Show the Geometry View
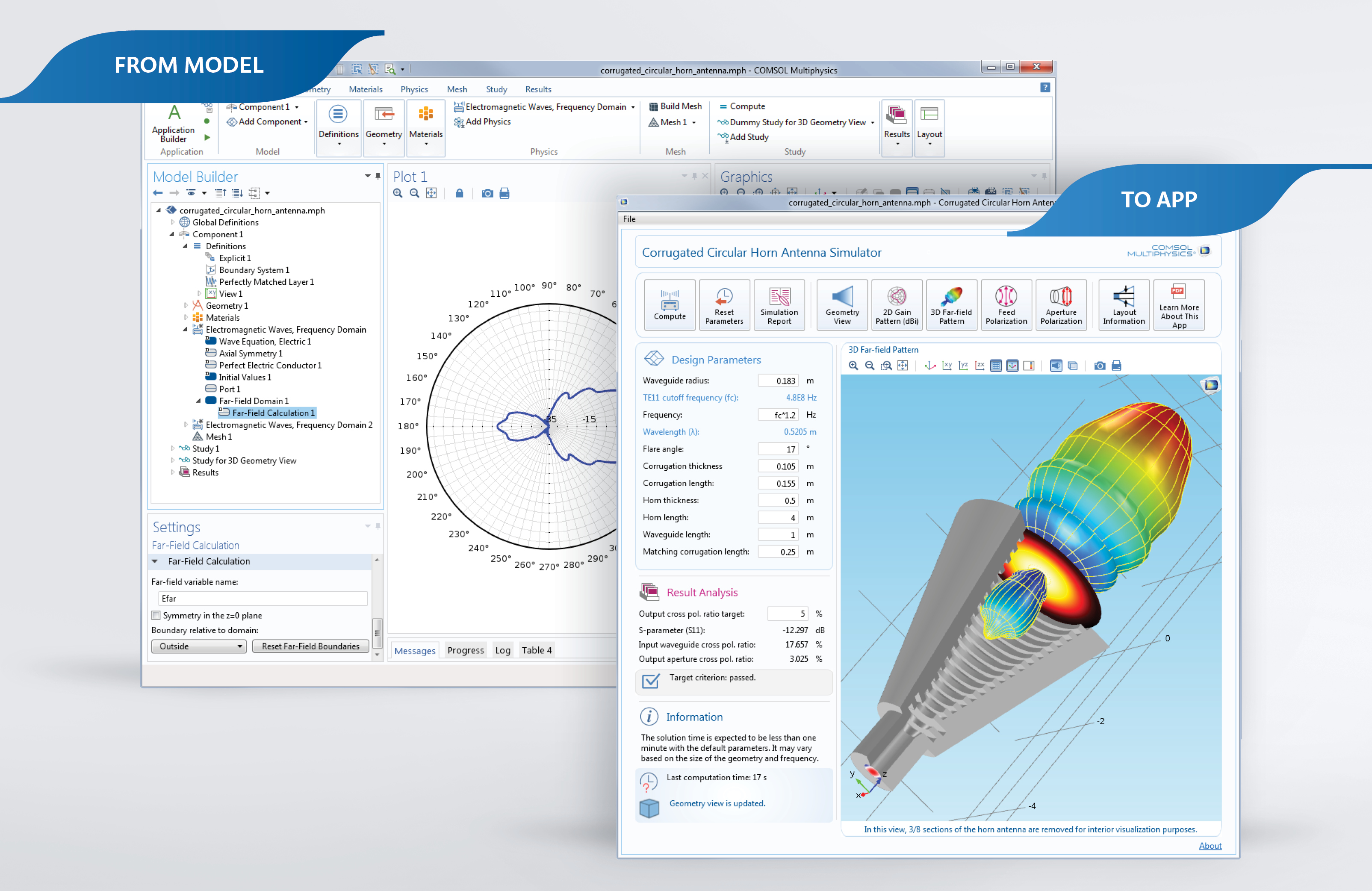This screenshot has width=1372, height=891. 842,305
